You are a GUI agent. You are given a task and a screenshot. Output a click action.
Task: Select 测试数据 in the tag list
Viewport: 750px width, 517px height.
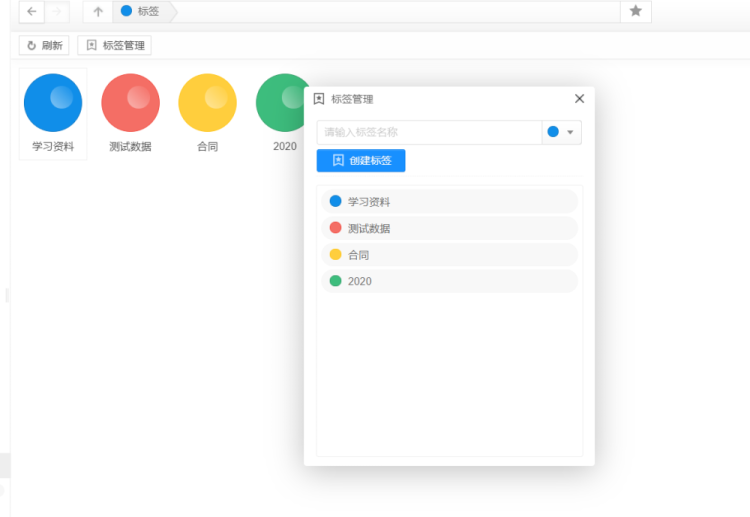449,228
